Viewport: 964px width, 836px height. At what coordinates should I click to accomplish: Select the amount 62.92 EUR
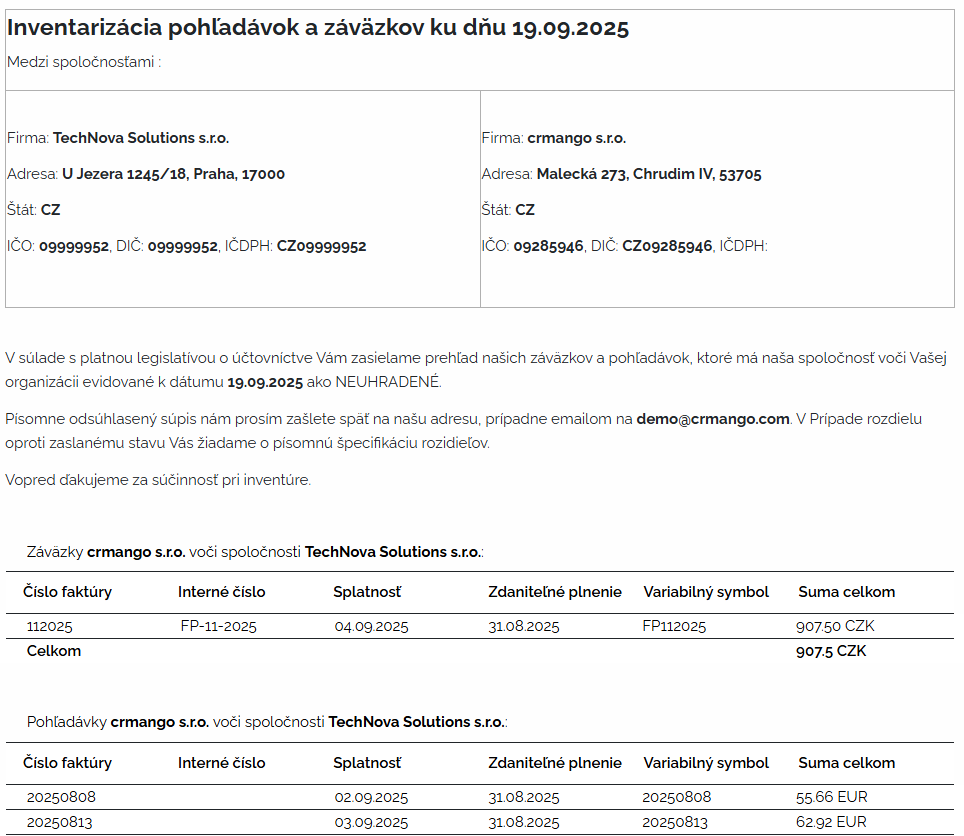tap(831, 823)
